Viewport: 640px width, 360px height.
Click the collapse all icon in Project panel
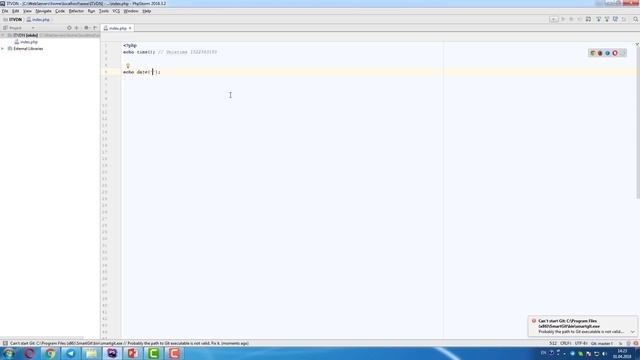click(77, 28)
